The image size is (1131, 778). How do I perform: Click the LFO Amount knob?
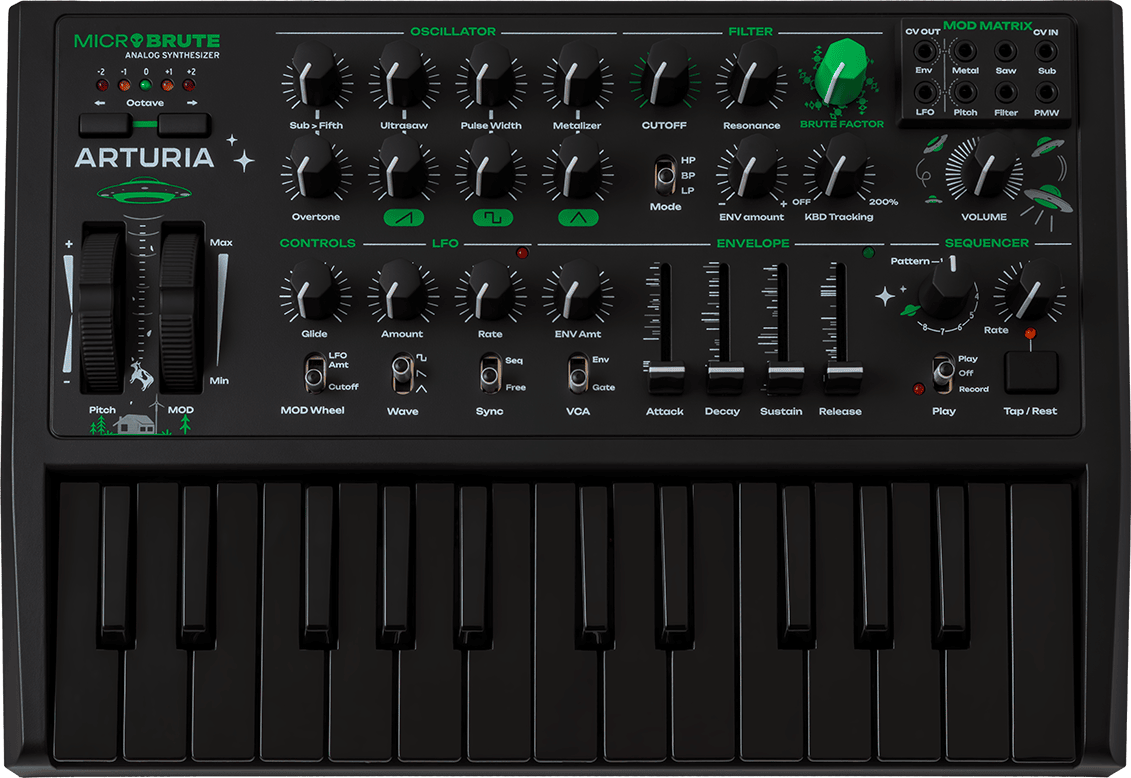pyautogui.click(x=402, y=291)
